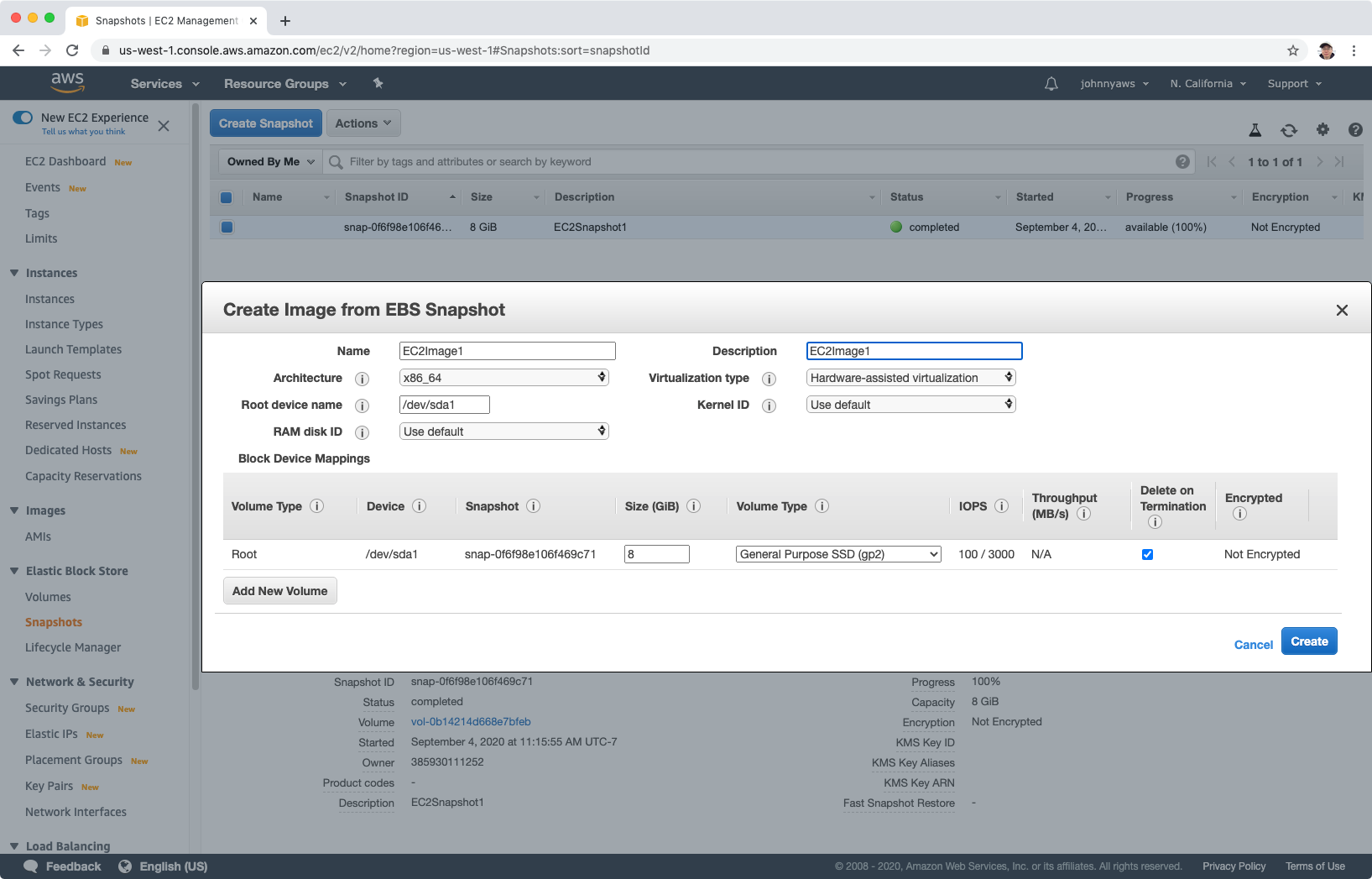
Task: Change General Purpose SSD volume type
Action: point(838,554)
